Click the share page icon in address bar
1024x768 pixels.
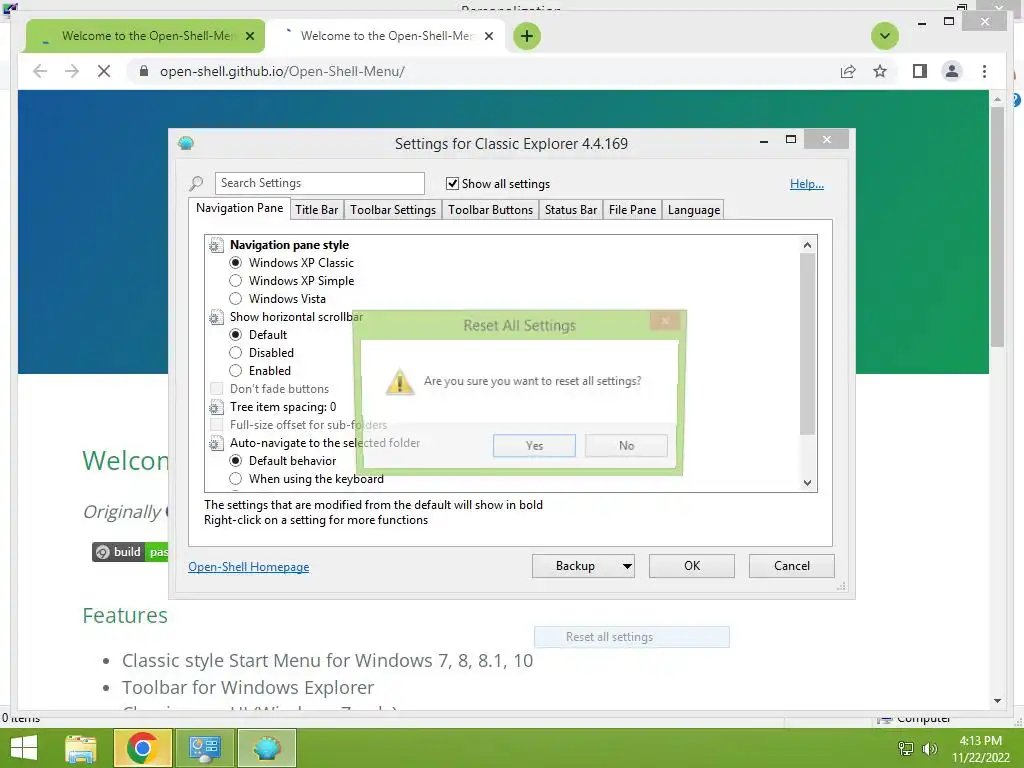coord(848,71)
